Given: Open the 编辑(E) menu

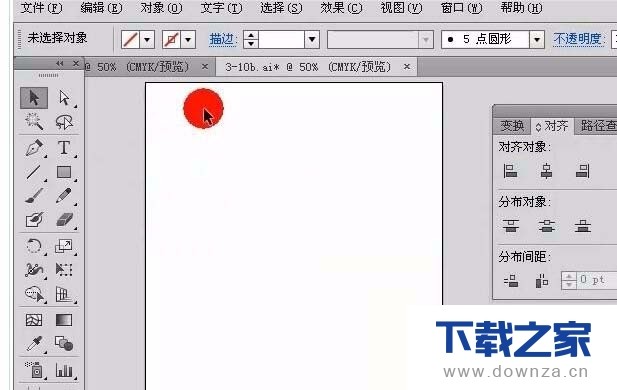Looking at the screenshot, I should coord(102,8).
